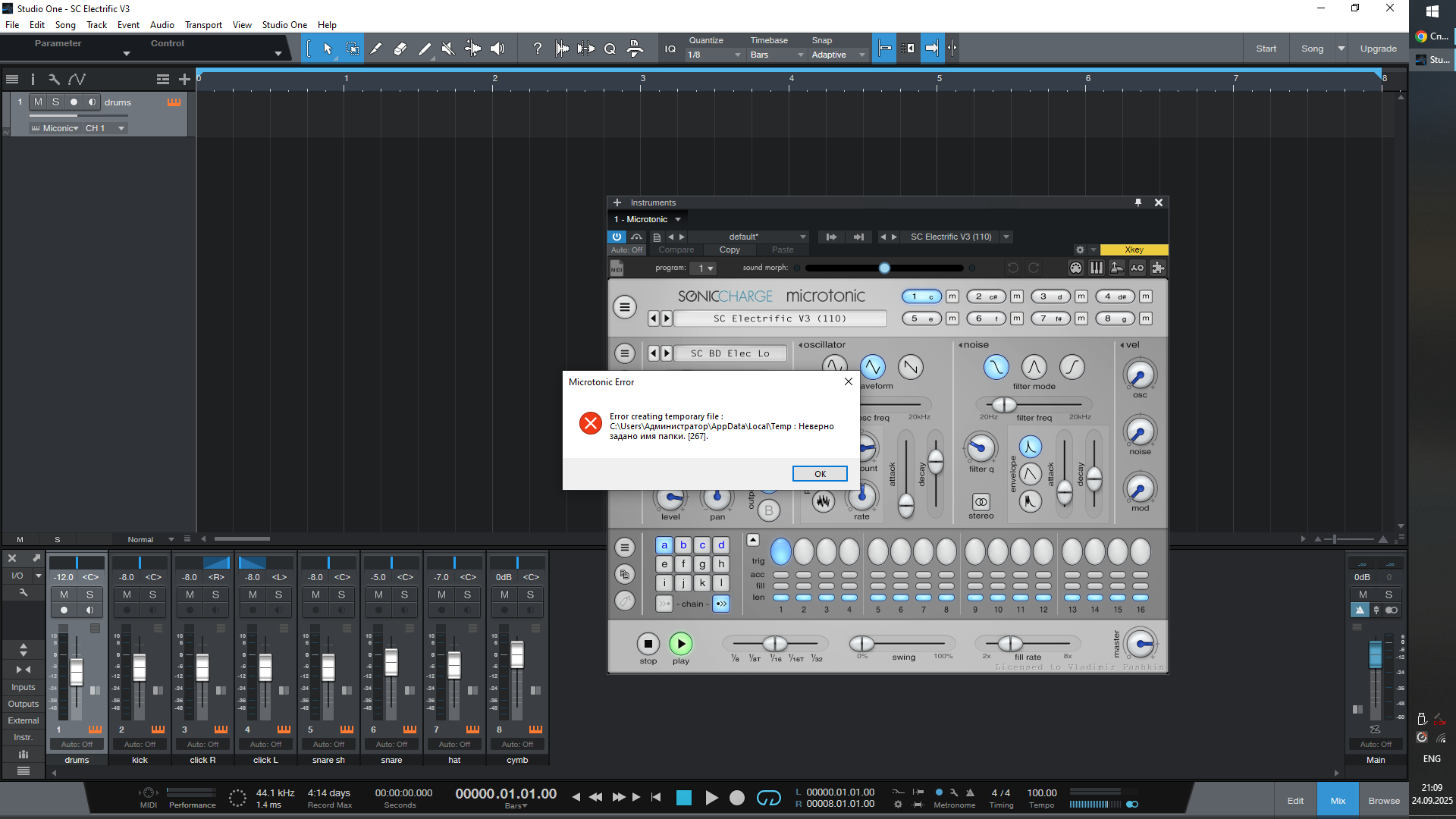
Task: Click the sound morph slider handle
Action: point(884,268)
